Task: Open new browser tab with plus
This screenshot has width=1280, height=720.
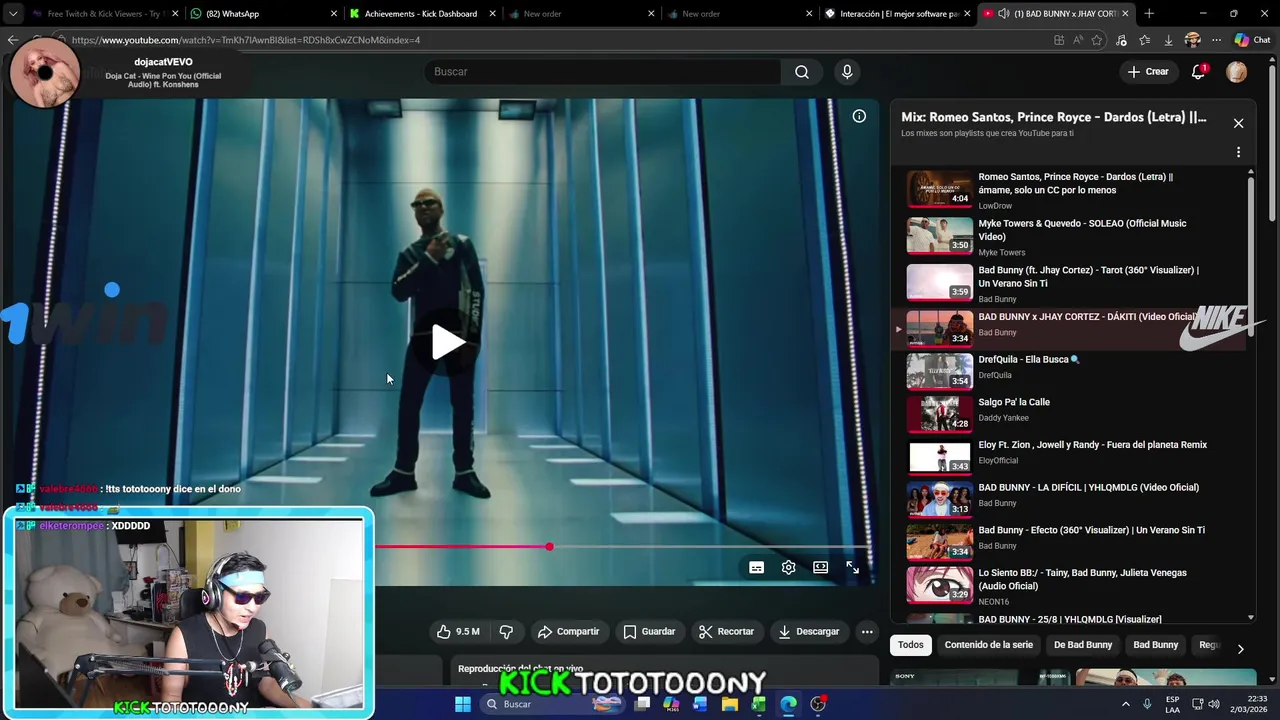Action: [x=1149, y=14]
